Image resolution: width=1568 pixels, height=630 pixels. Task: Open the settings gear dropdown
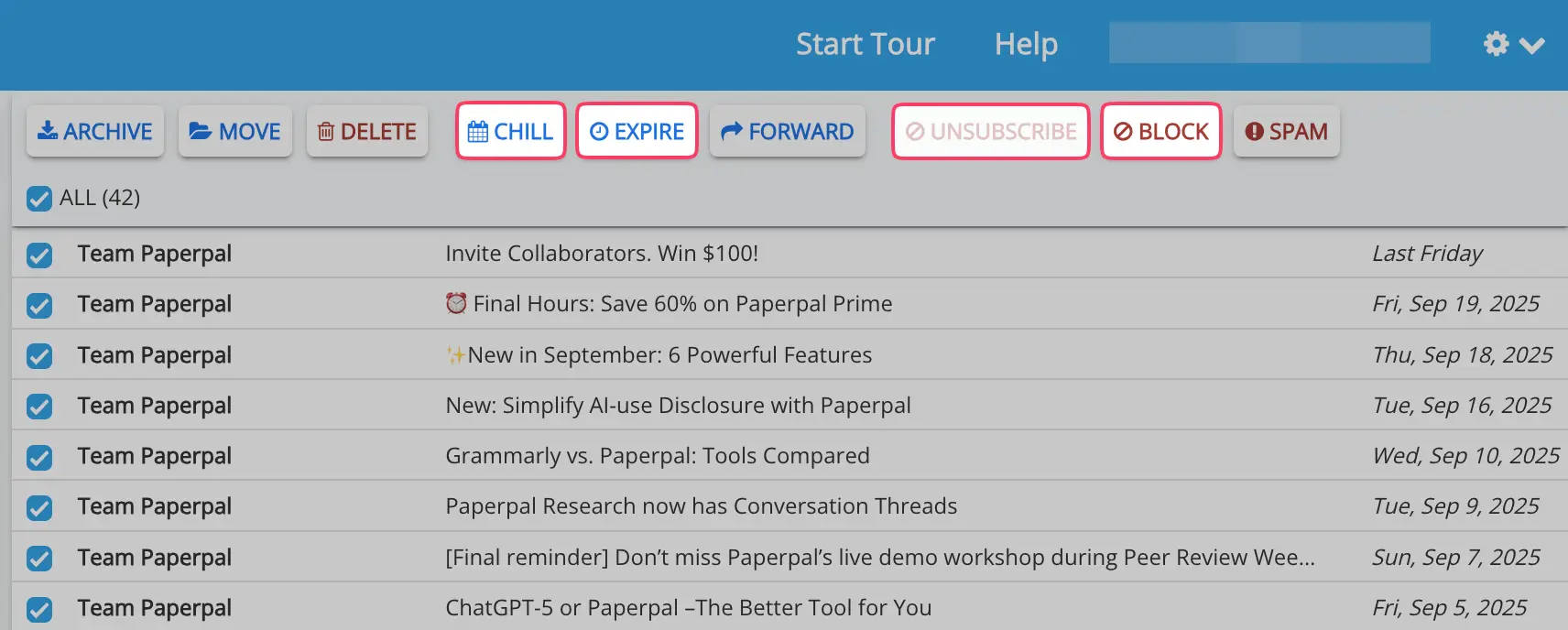click(x=1496, y=44)
